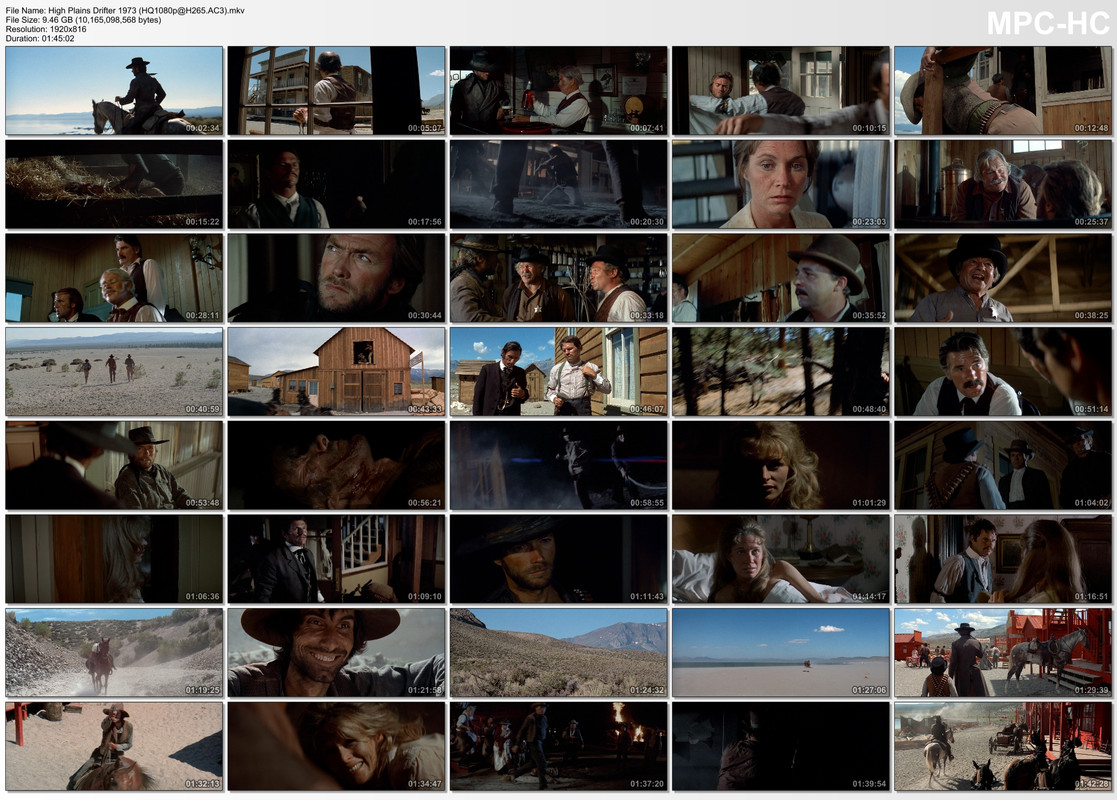The width and height of the screenshot is (1117, 800).
Task: Click the bowler hat man frame 00:35:52
Action: pyautogui.click(x=781, y=278)
